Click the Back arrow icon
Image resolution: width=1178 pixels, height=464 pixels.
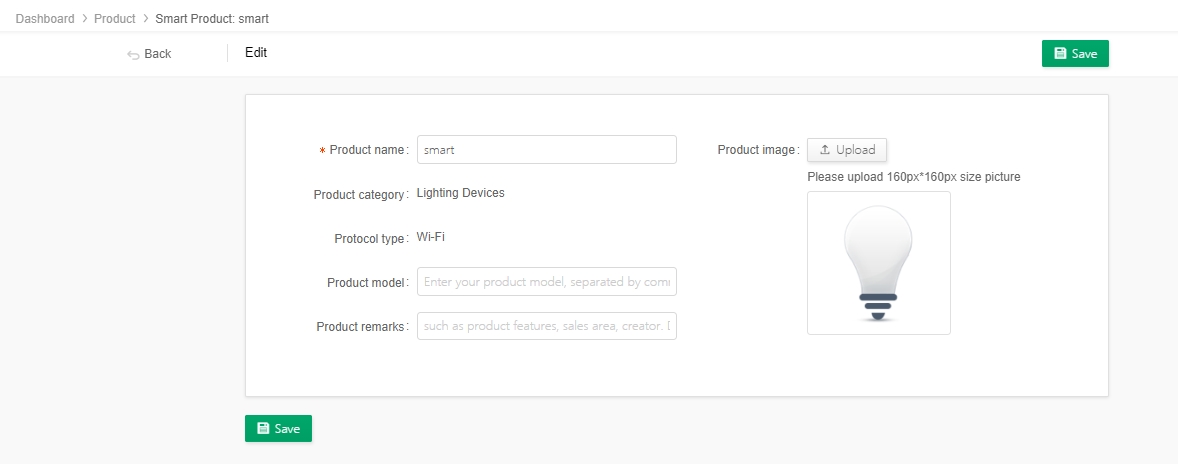click(x=133, y=54)
